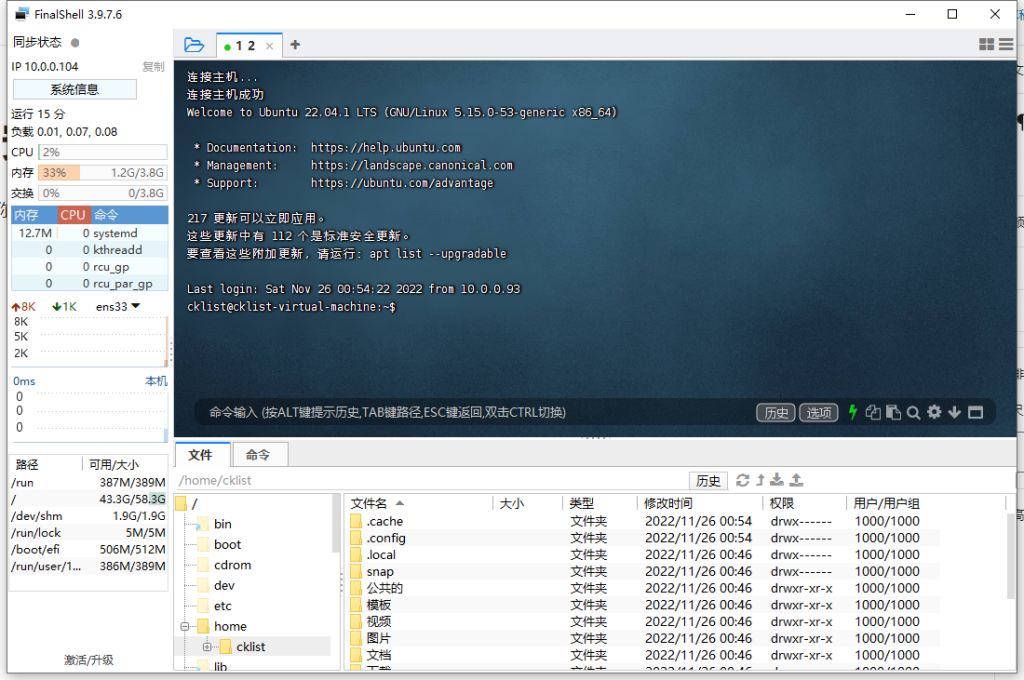The image size is (1024, 680).
Task: Open command history button in terminal bar
Action: (x=776, y=413)
